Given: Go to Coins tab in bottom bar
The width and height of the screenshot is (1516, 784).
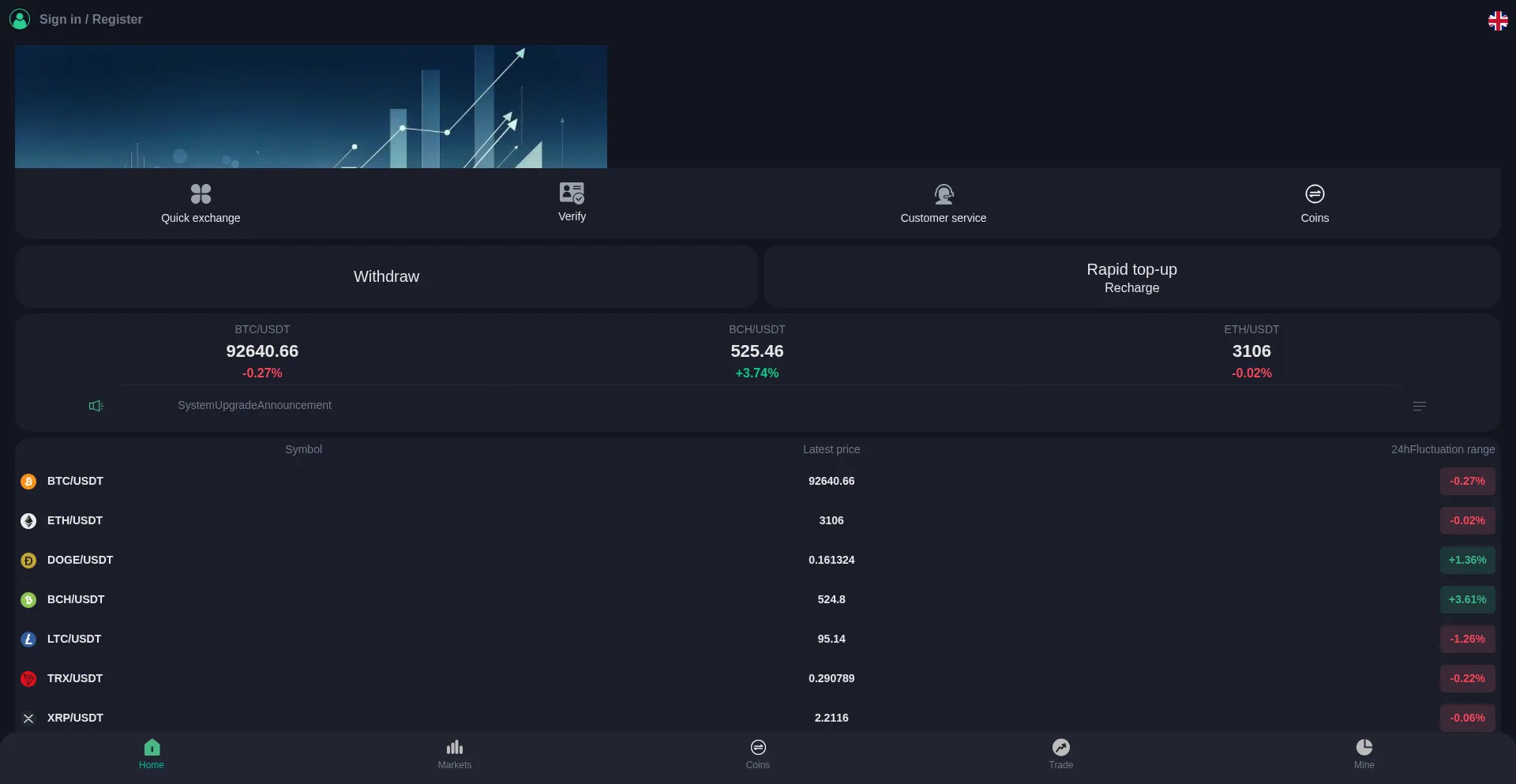Looking at the screenshot, I should pos(757,754).
